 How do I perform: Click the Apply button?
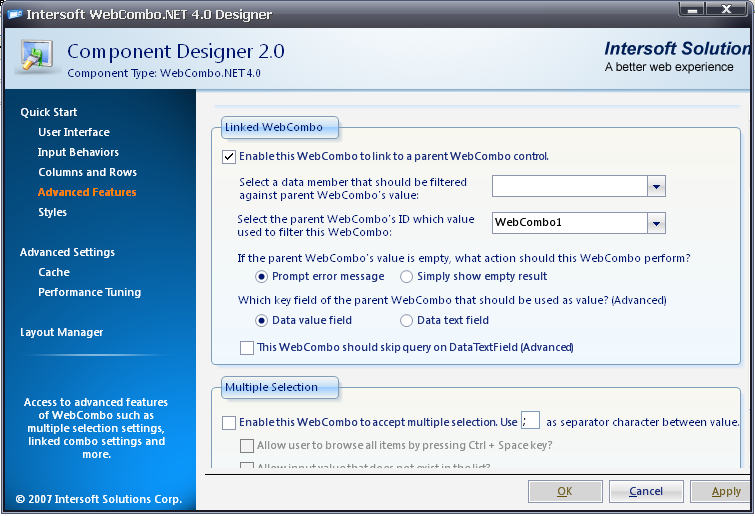[x=722, y=491]
